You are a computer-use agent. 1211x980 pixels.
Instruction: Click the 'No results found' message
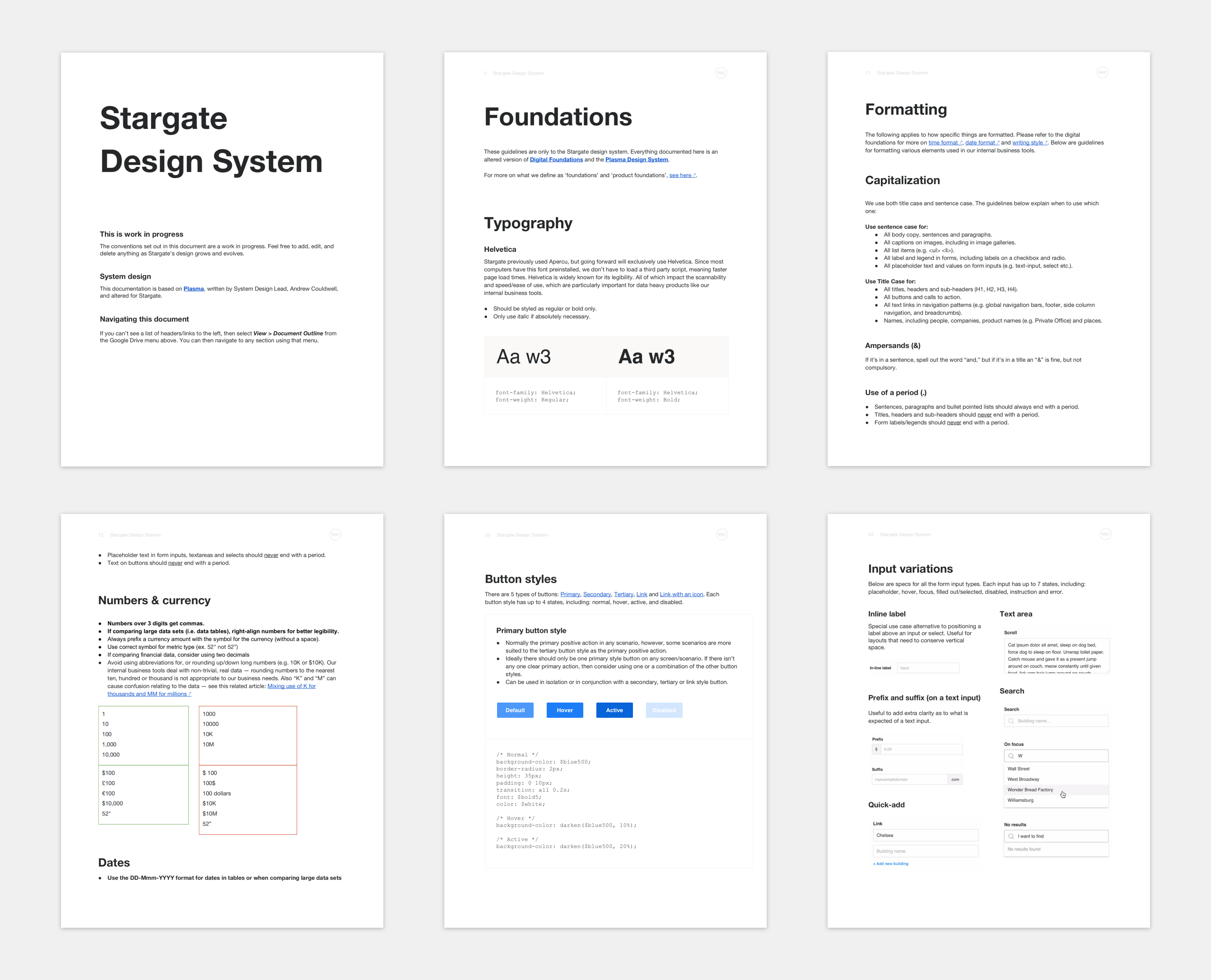pos(1024,849)
